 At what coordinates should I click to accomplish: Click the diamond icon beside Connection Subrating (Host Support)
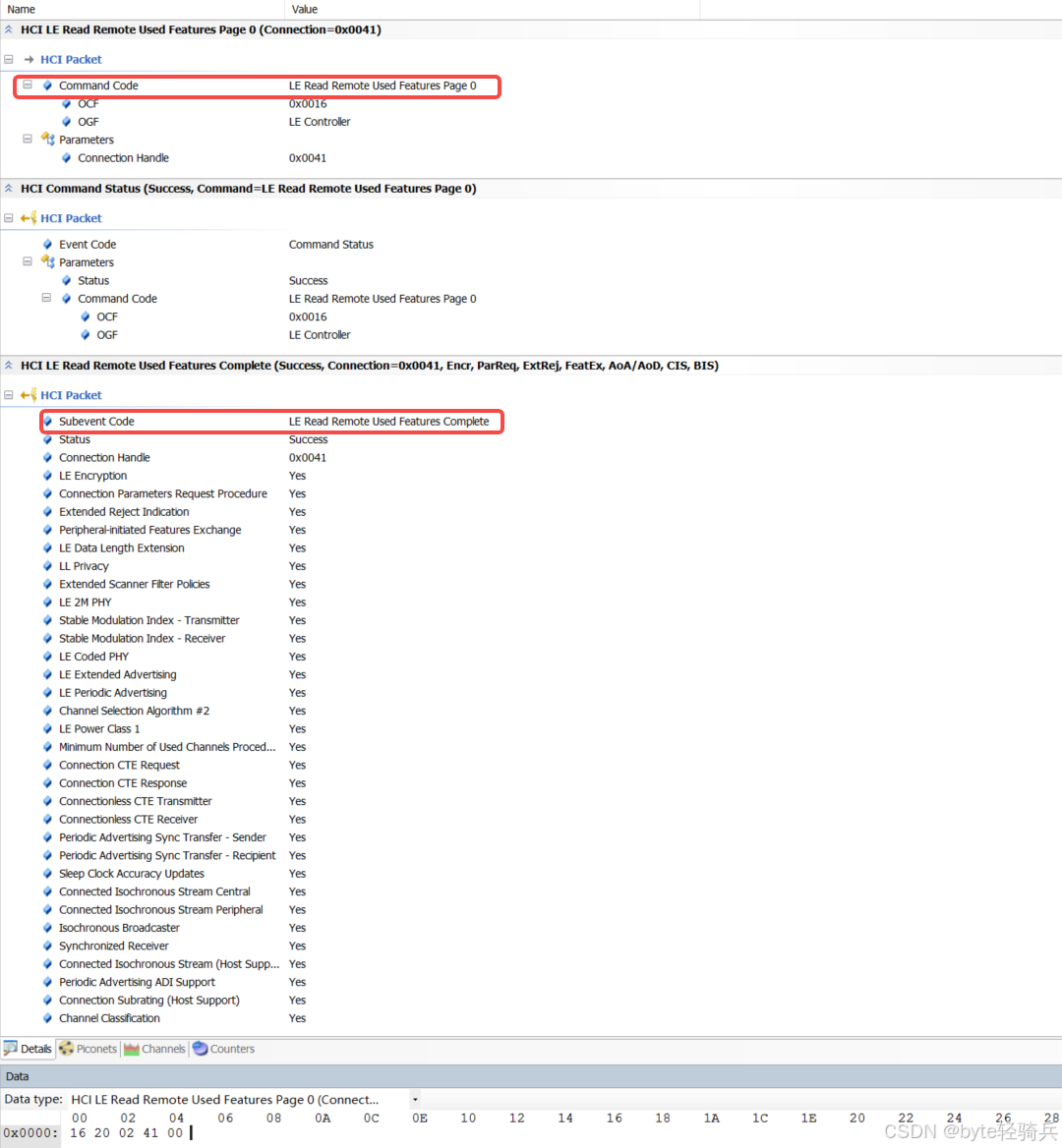point(47,1001)
